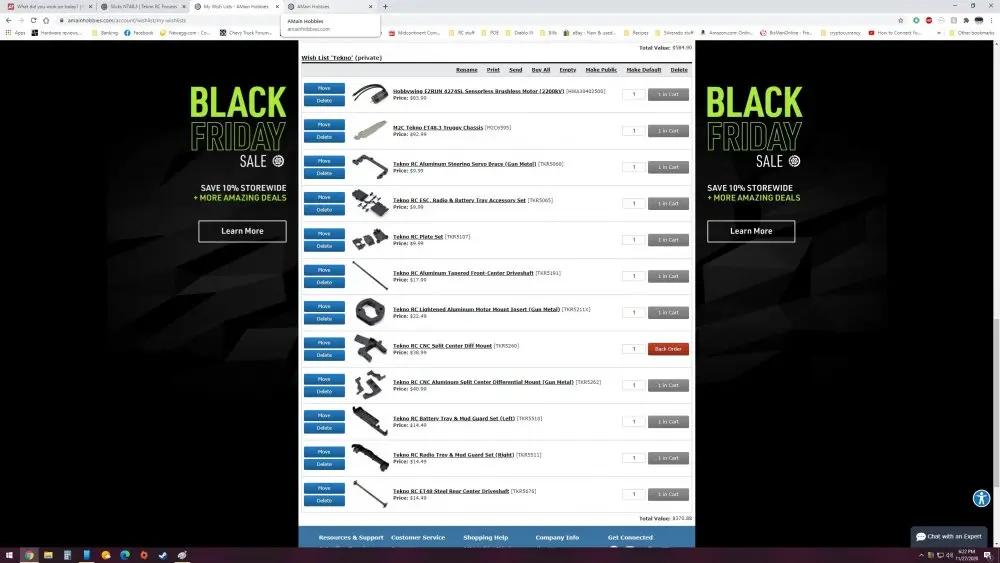Click Rename in the wish list menu
The height and width of the screenshot is (563, 1000).
[466, 70]
